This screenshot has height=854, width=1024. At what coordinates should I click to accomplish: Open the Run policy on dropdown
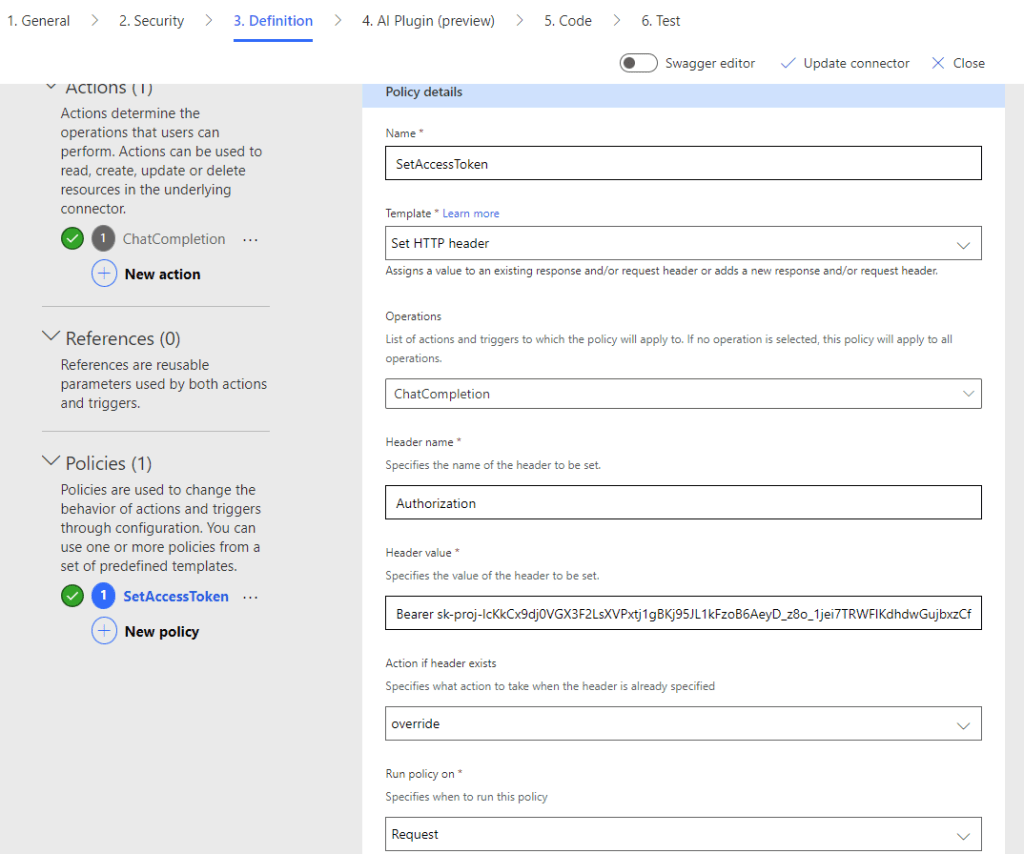tap(683, 834)
